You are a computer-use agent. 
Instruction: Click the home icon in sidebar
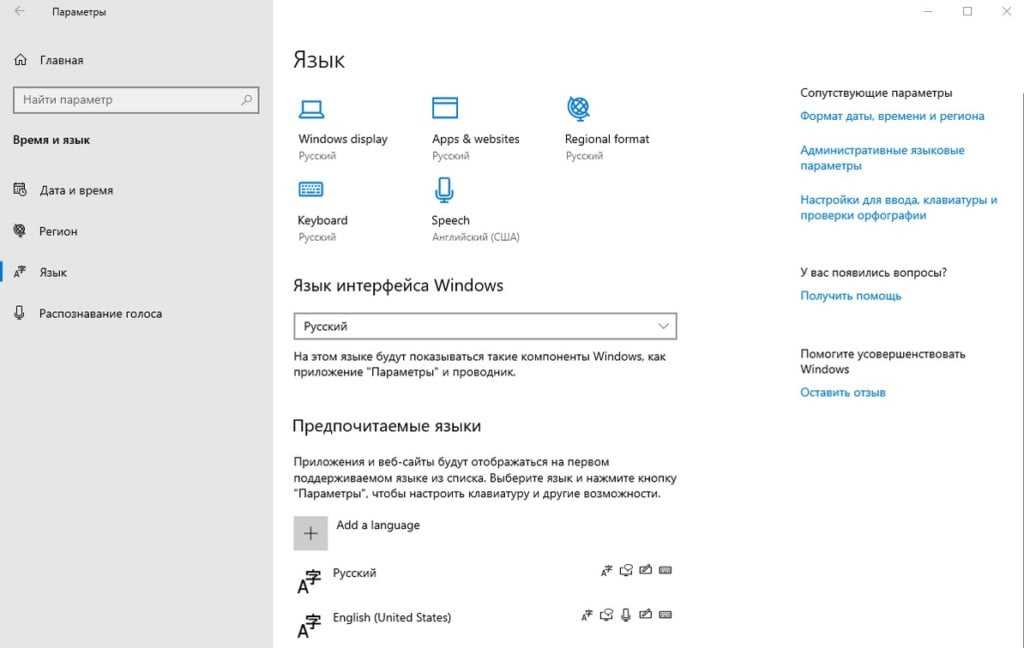pyautogui.click(x=20, y=60)
